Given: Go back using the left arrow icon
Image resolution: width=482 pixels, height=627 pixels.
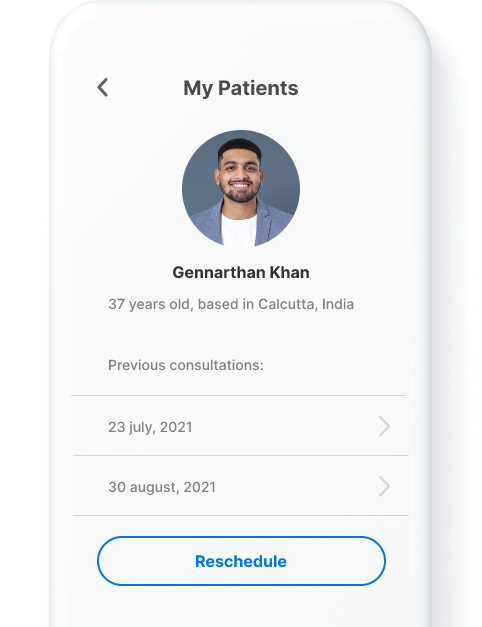Looking at the screenshot, I should [103, 87].
